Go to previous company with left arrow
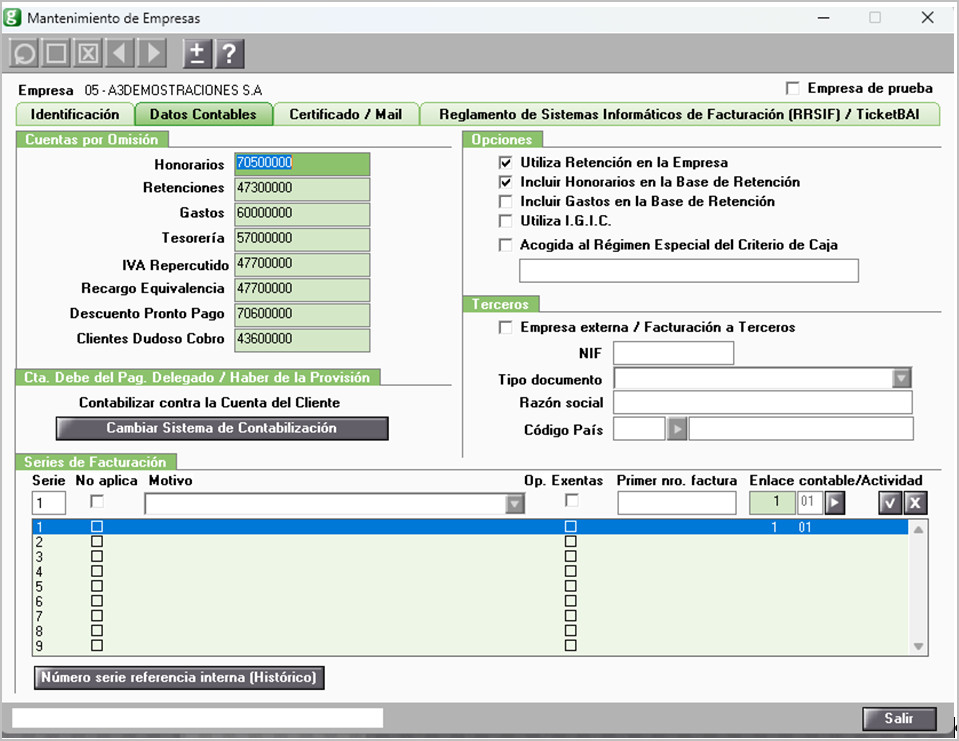 click(x=120, y=53)
